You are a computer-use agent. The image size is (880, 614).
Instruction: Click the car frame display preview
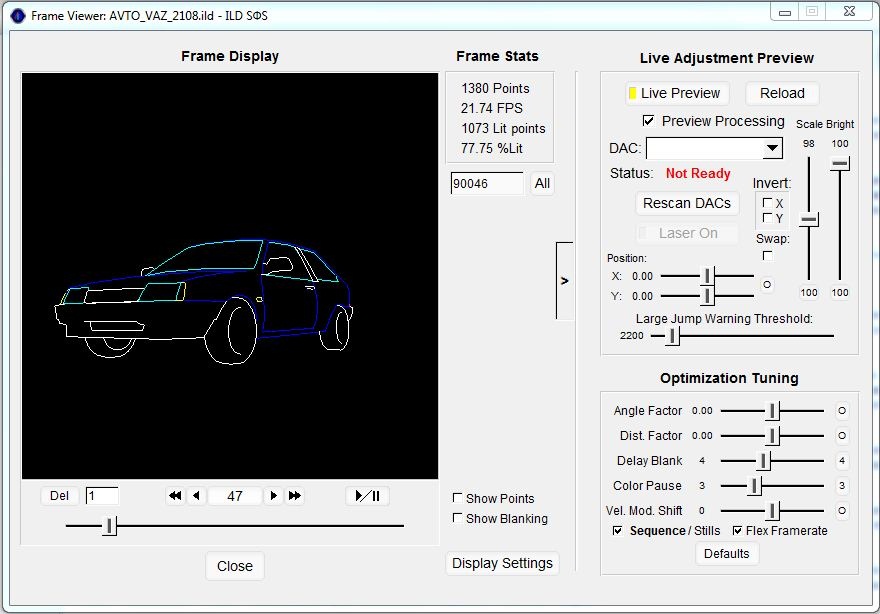click(230, 276)
